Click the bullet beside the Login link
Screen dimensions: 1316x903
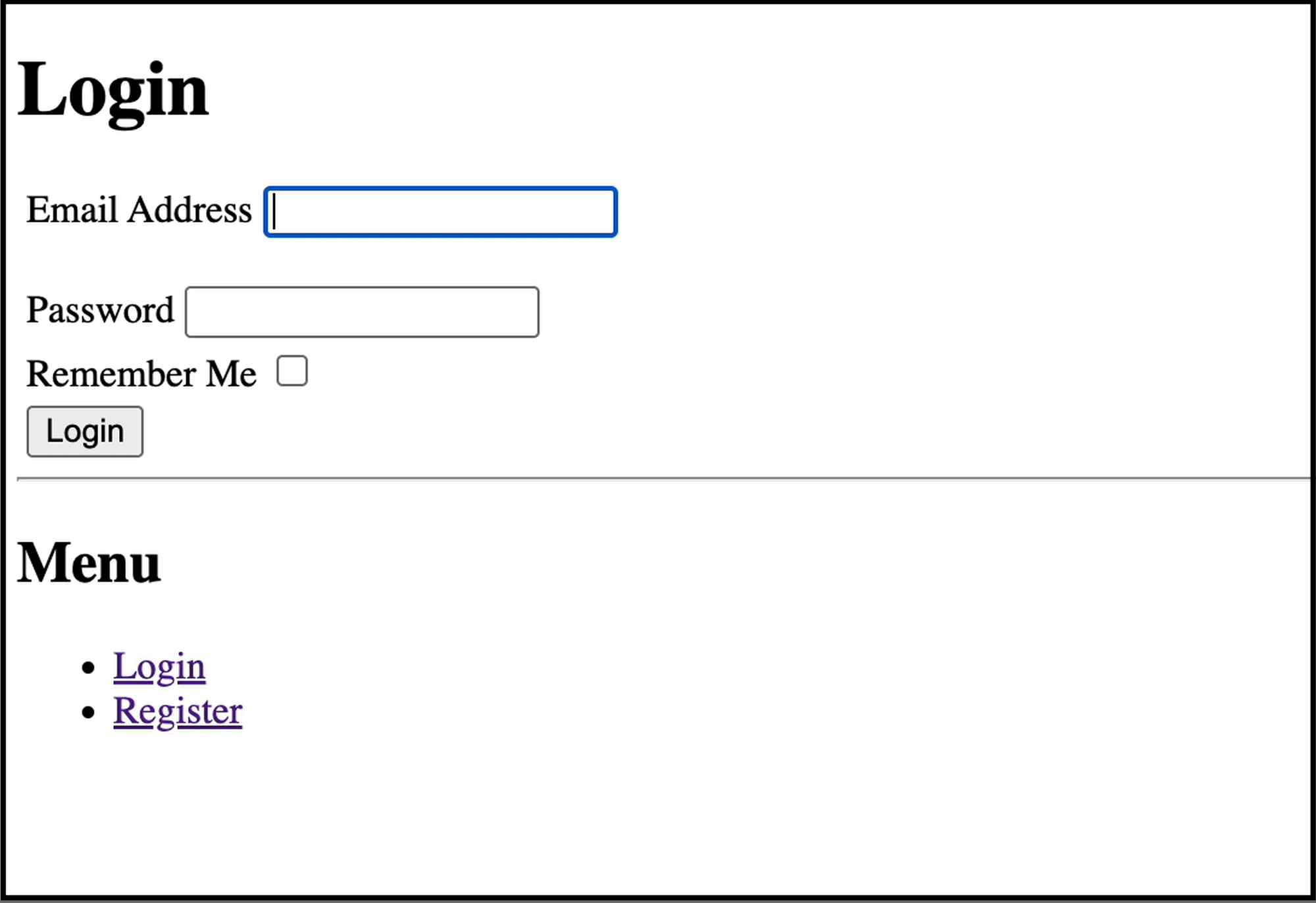(x=89, y=668)
